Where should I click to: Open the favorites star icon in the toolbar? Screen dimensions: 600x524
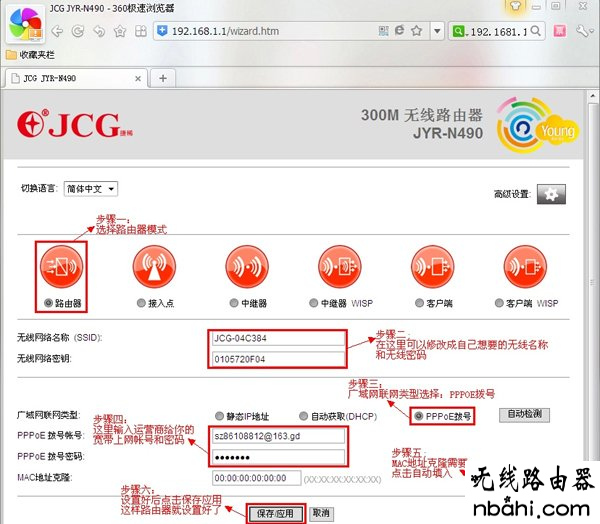[120, 31]
